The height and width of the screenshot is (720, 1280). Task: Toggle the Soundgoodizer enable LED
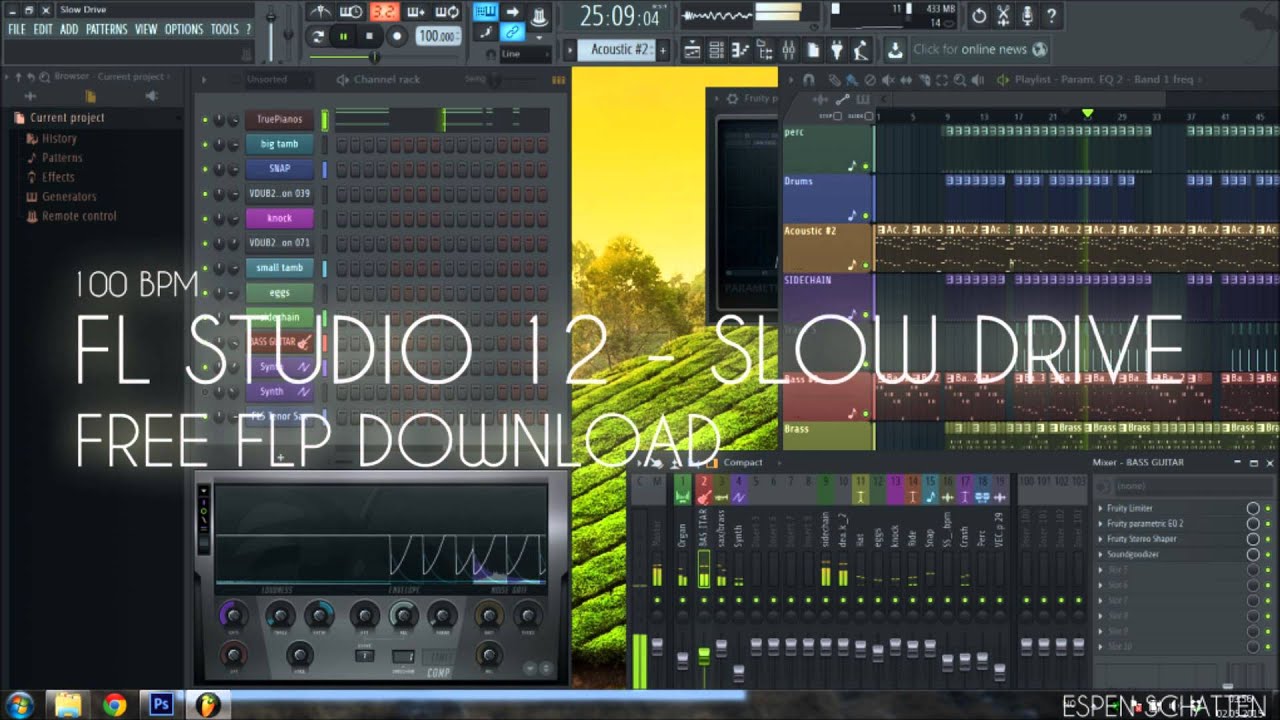(x=1268, y=554)
